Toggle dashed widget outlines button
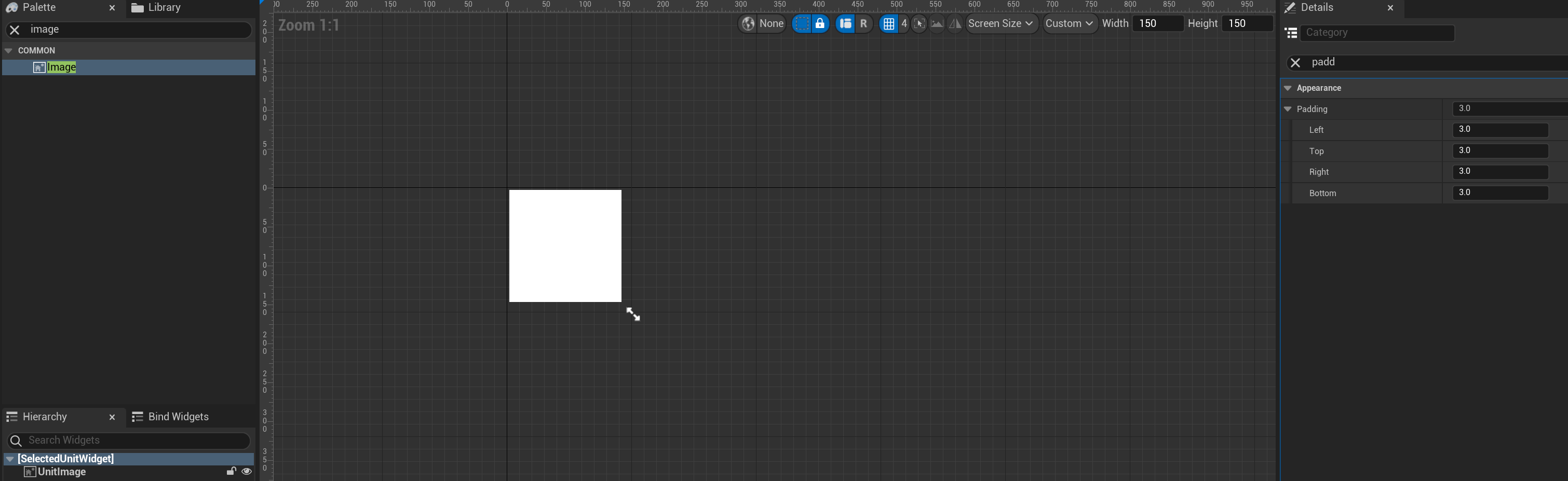 coord(802,24)
